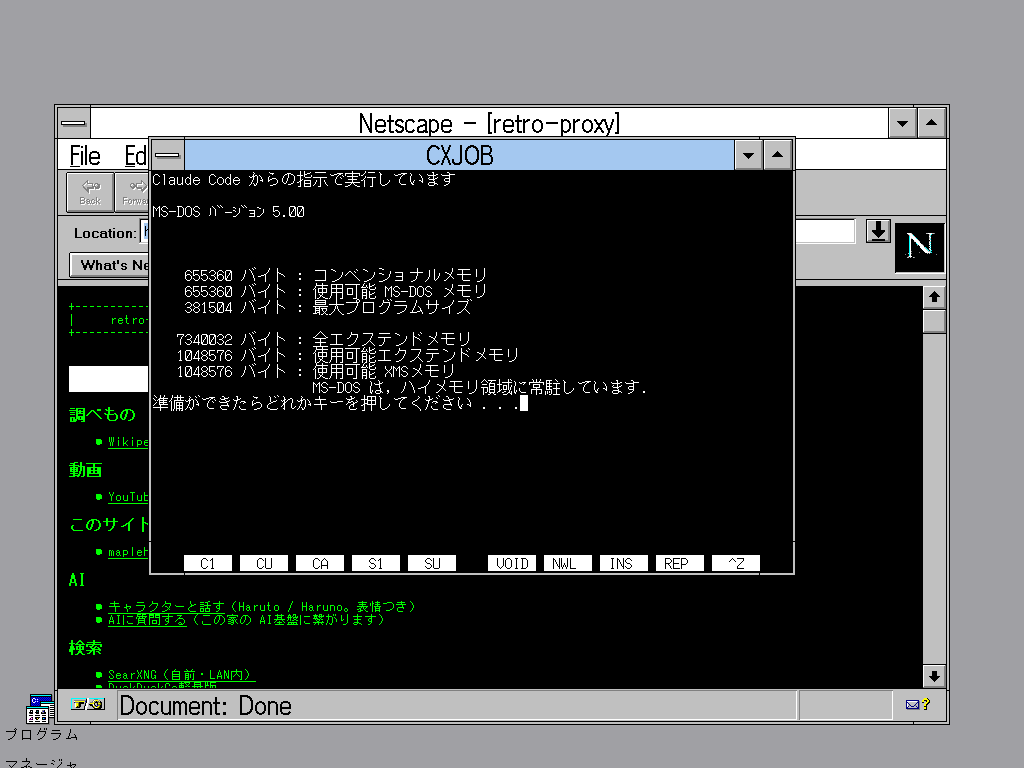The height and width of the screenshot is (768, 1024).
Task: Click the What's New directory button
Action: tap(110, 265)
